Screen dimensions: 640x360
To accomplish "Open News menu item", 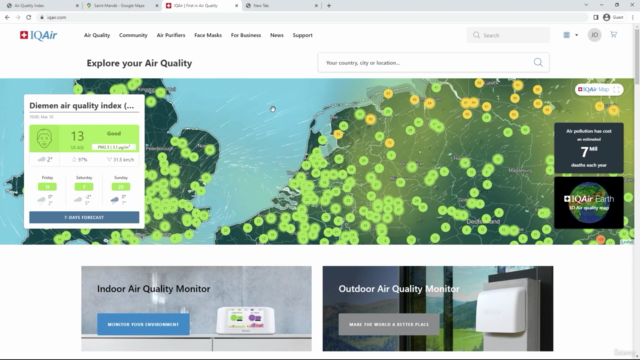I will coord(277,35).
